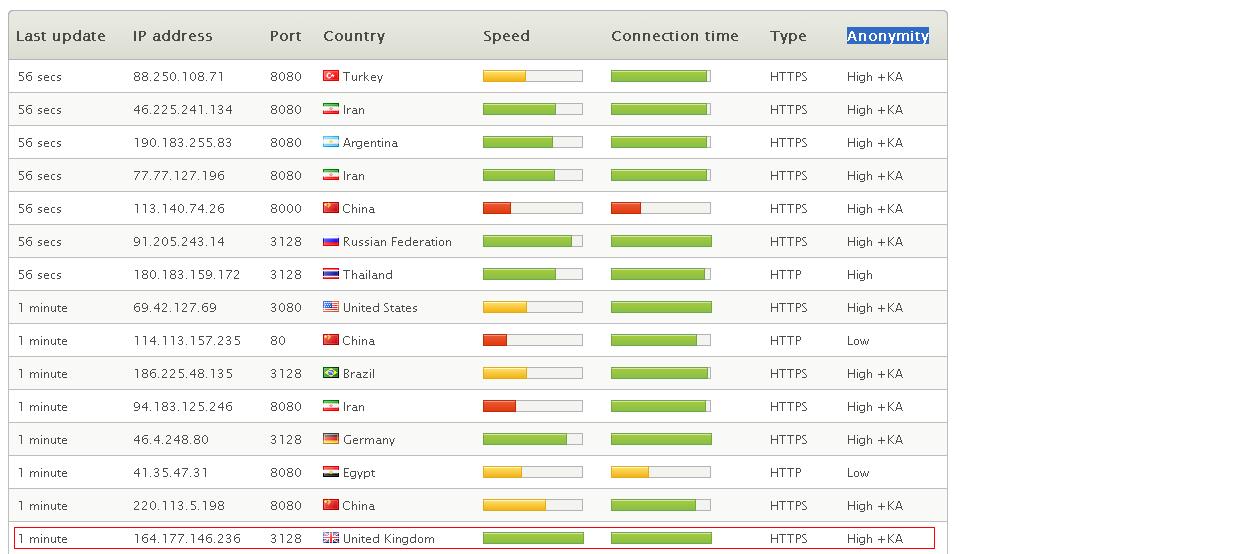1233x554 pixels.
Task: Select IP address 91.205.243.14
Action: 179,242
